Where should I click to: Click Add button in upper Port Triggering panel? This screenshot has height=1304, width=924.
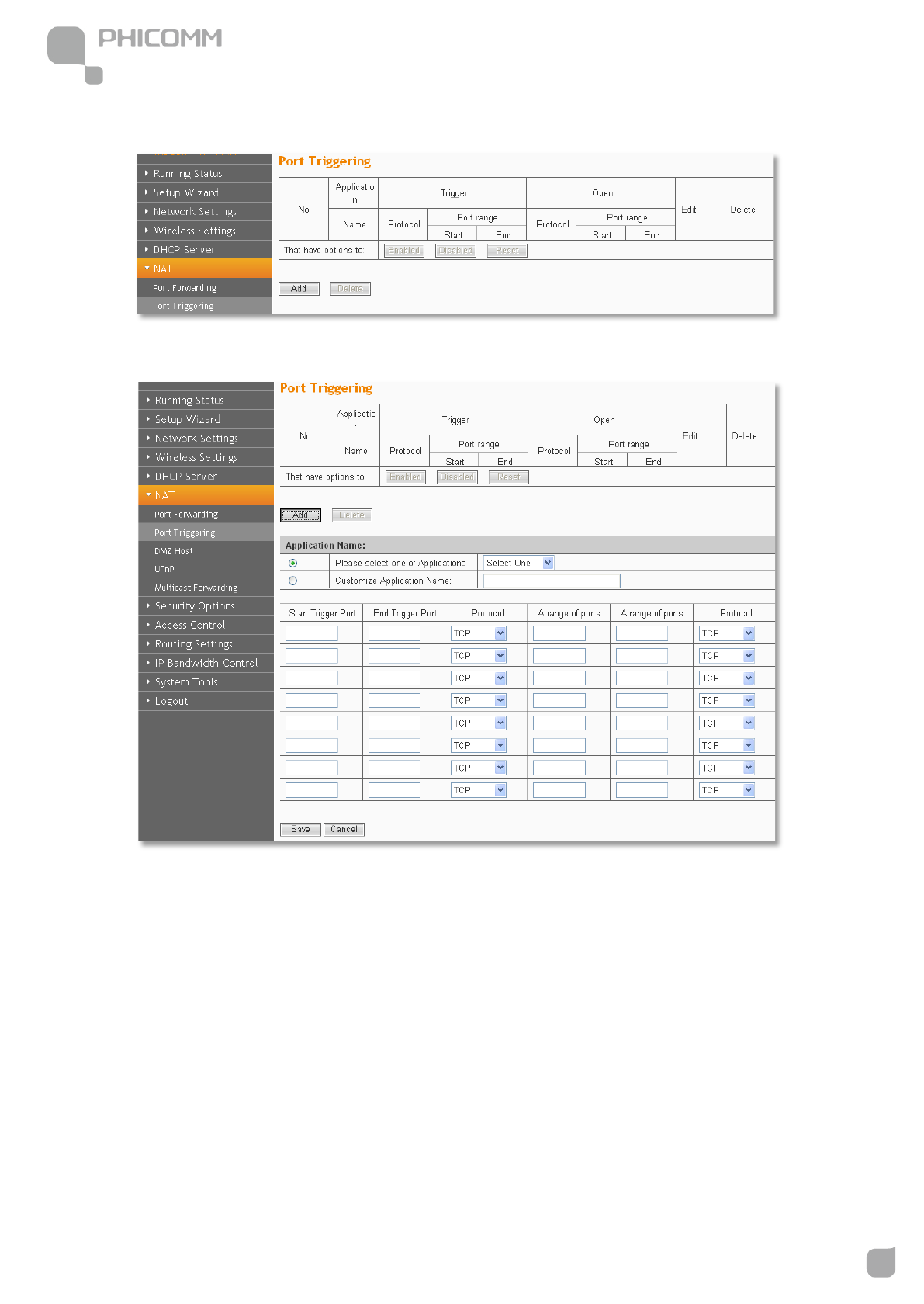click(299, 288)
